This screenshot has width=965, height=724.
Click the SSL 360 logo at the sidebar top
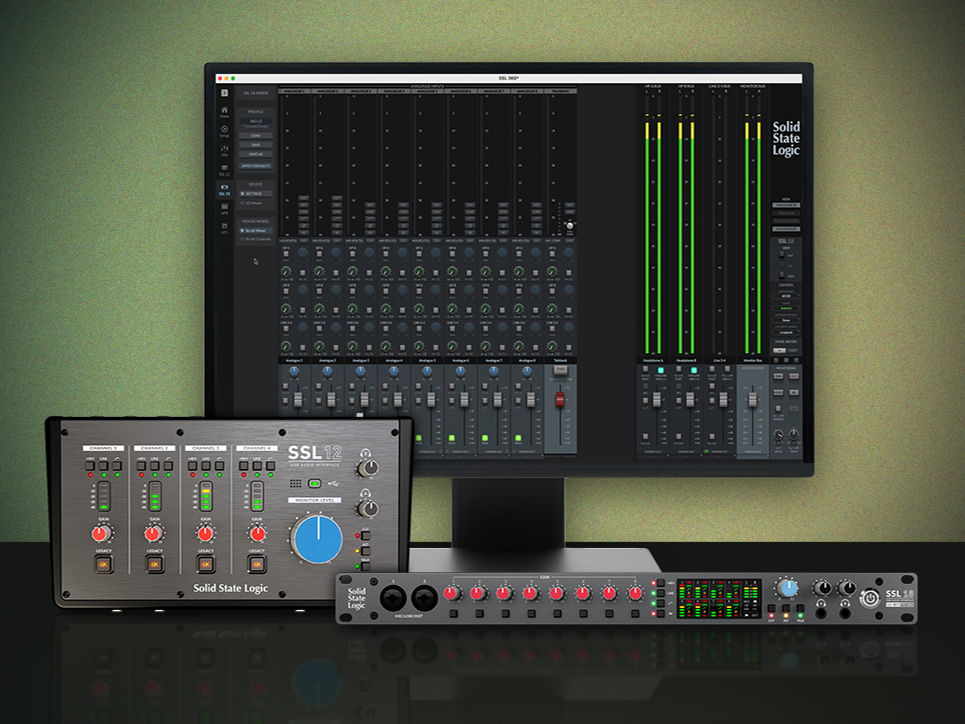tap(224, 92)
